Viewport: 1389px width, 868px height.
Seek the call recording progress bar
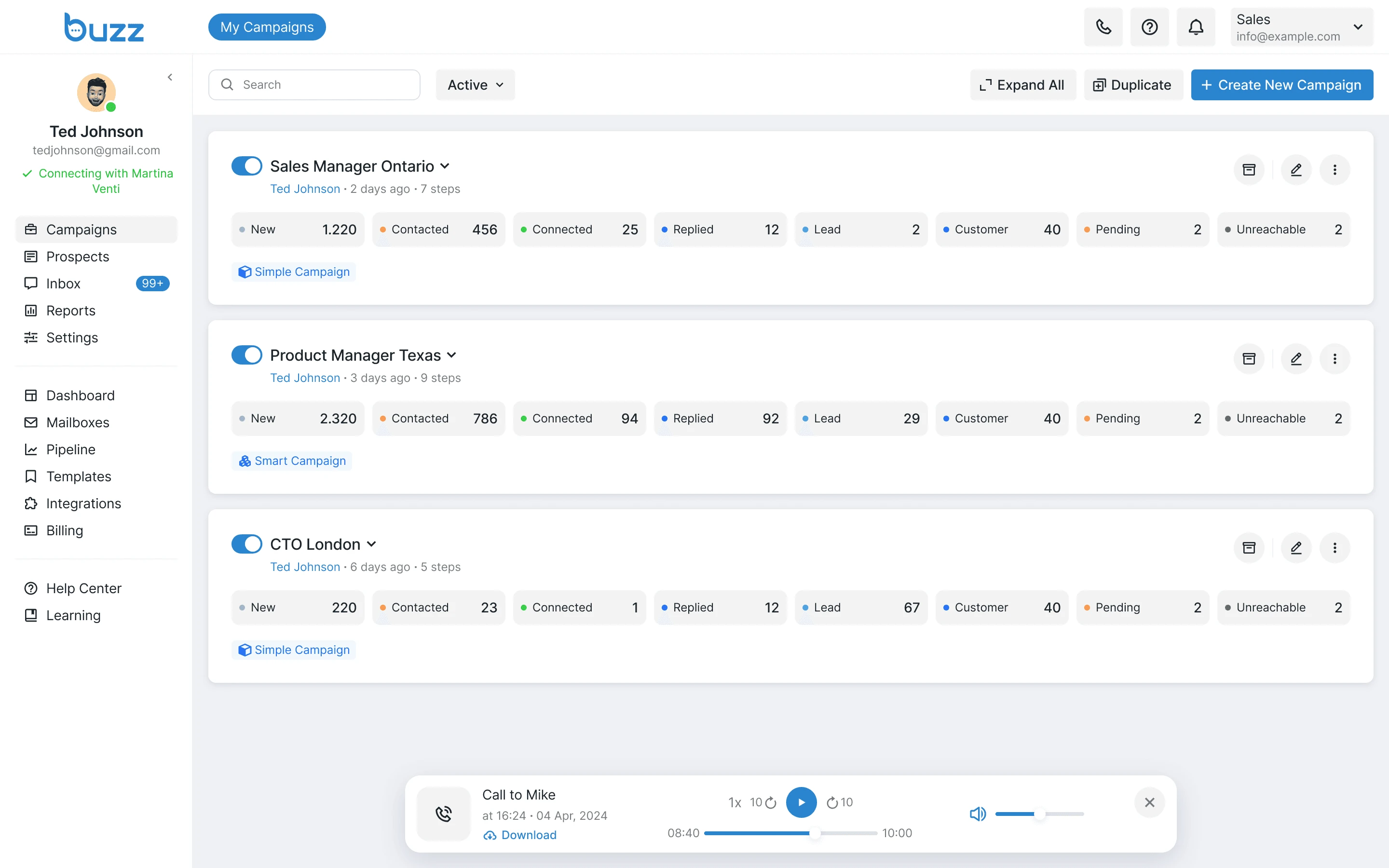[x=790, y=832]
